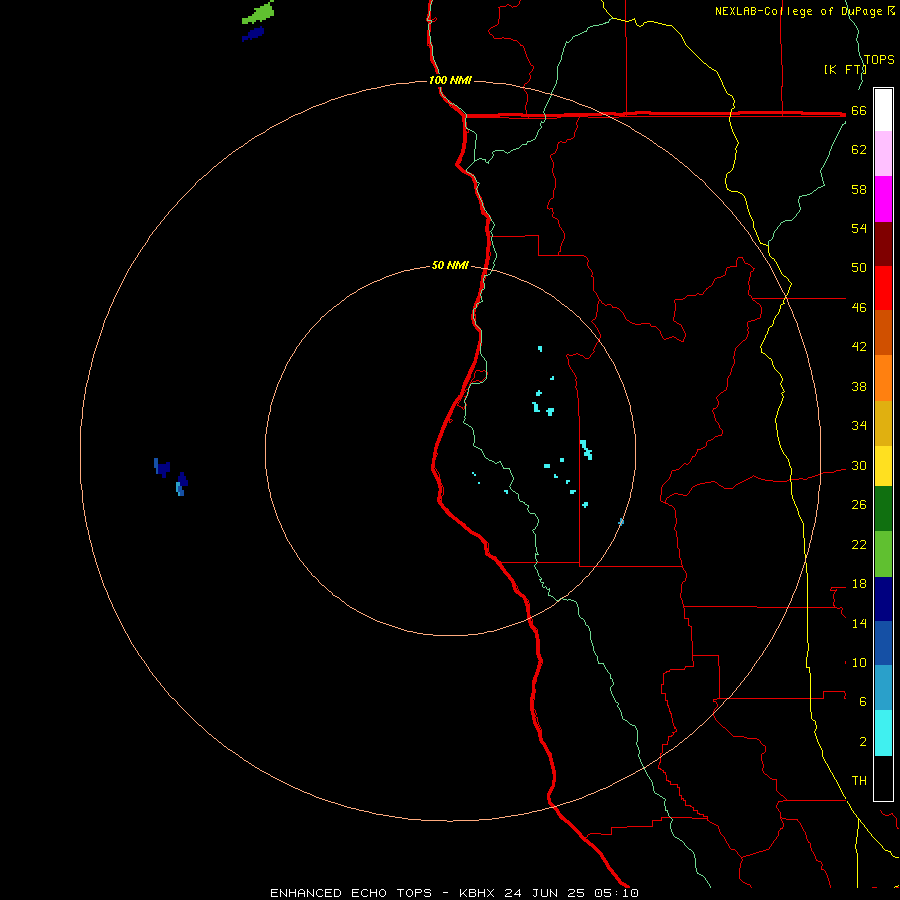Screen dimensions: 900x900
Task: Click the legend value "26"
Action: 859,505
